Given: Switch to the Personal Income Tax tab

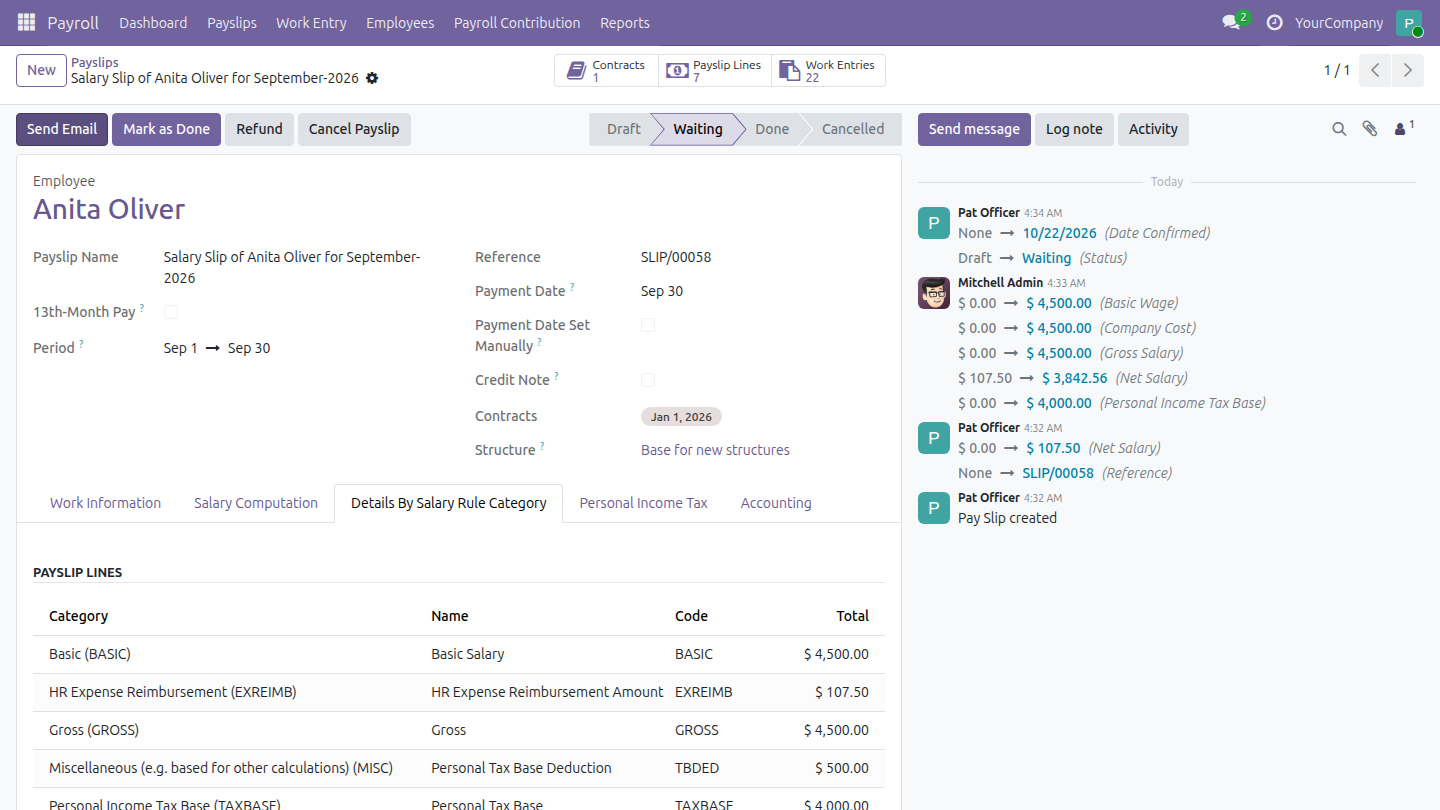Looking at the screenshot, I should click(643, 503).
